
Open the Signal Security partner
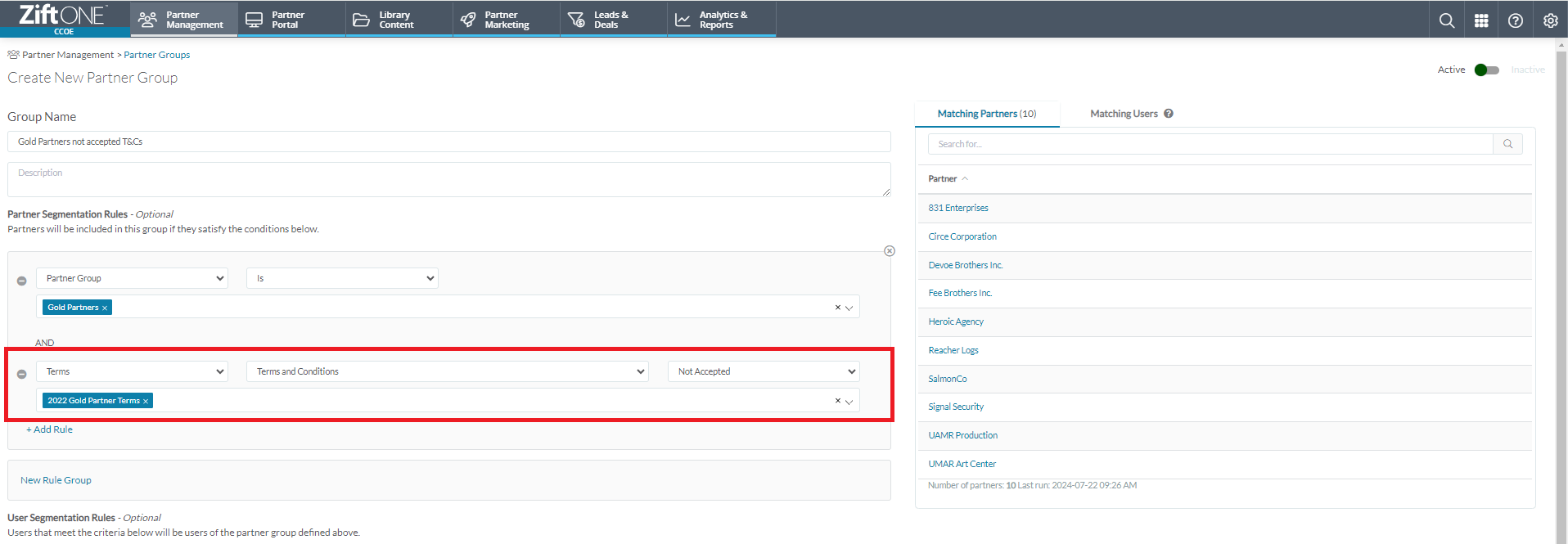(956, 407)
